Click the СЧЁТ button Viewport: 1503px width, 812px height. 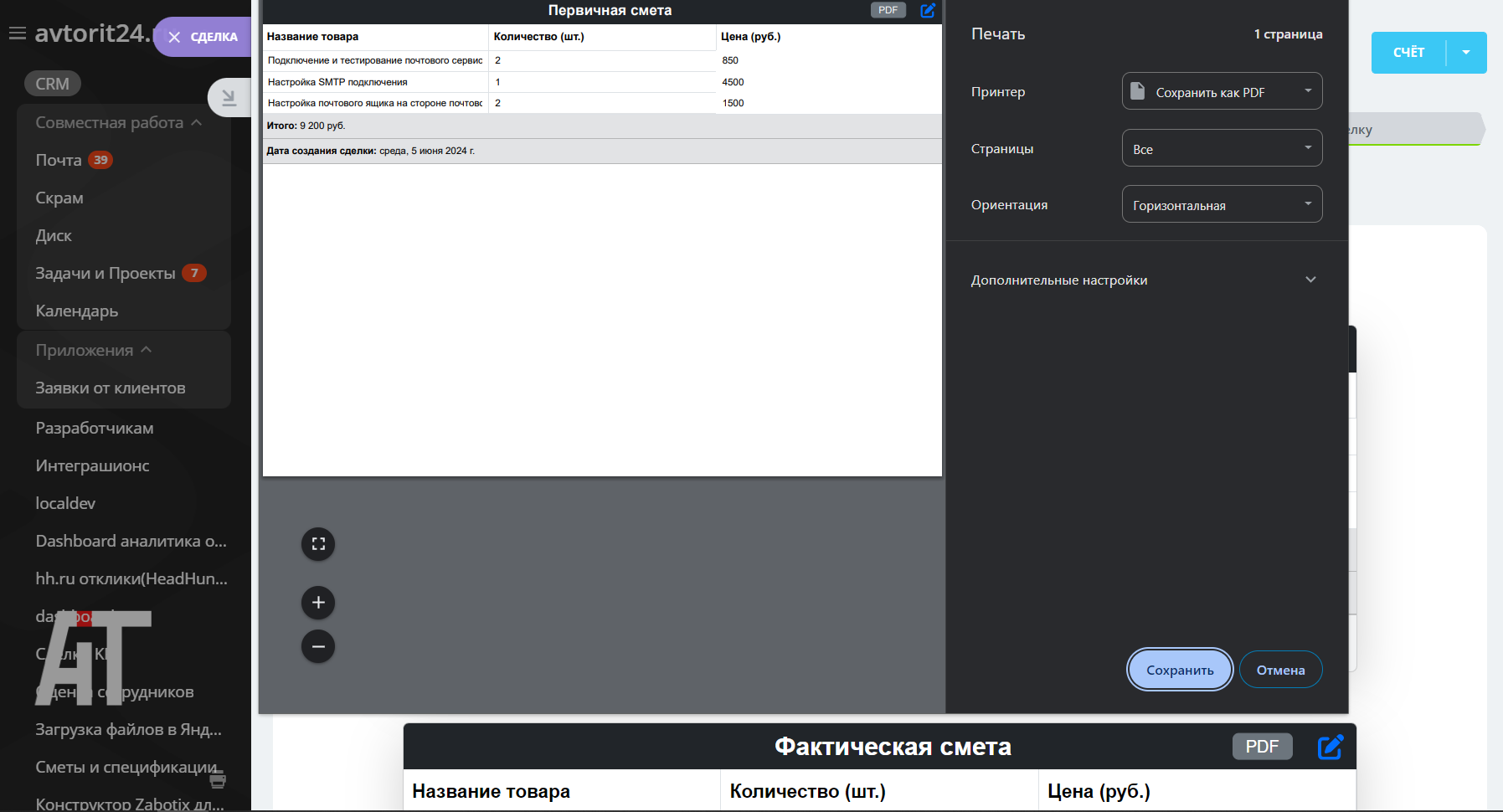(x=1409, y=53)
